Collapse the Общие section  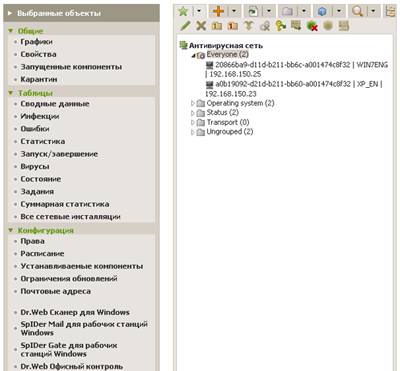coord(11,31)
